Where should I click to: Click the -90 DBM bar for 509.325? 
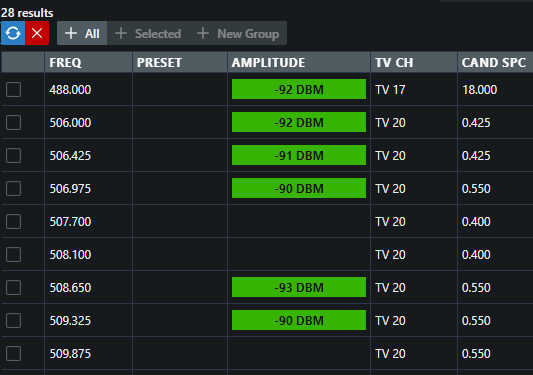(x=299, y=320)
